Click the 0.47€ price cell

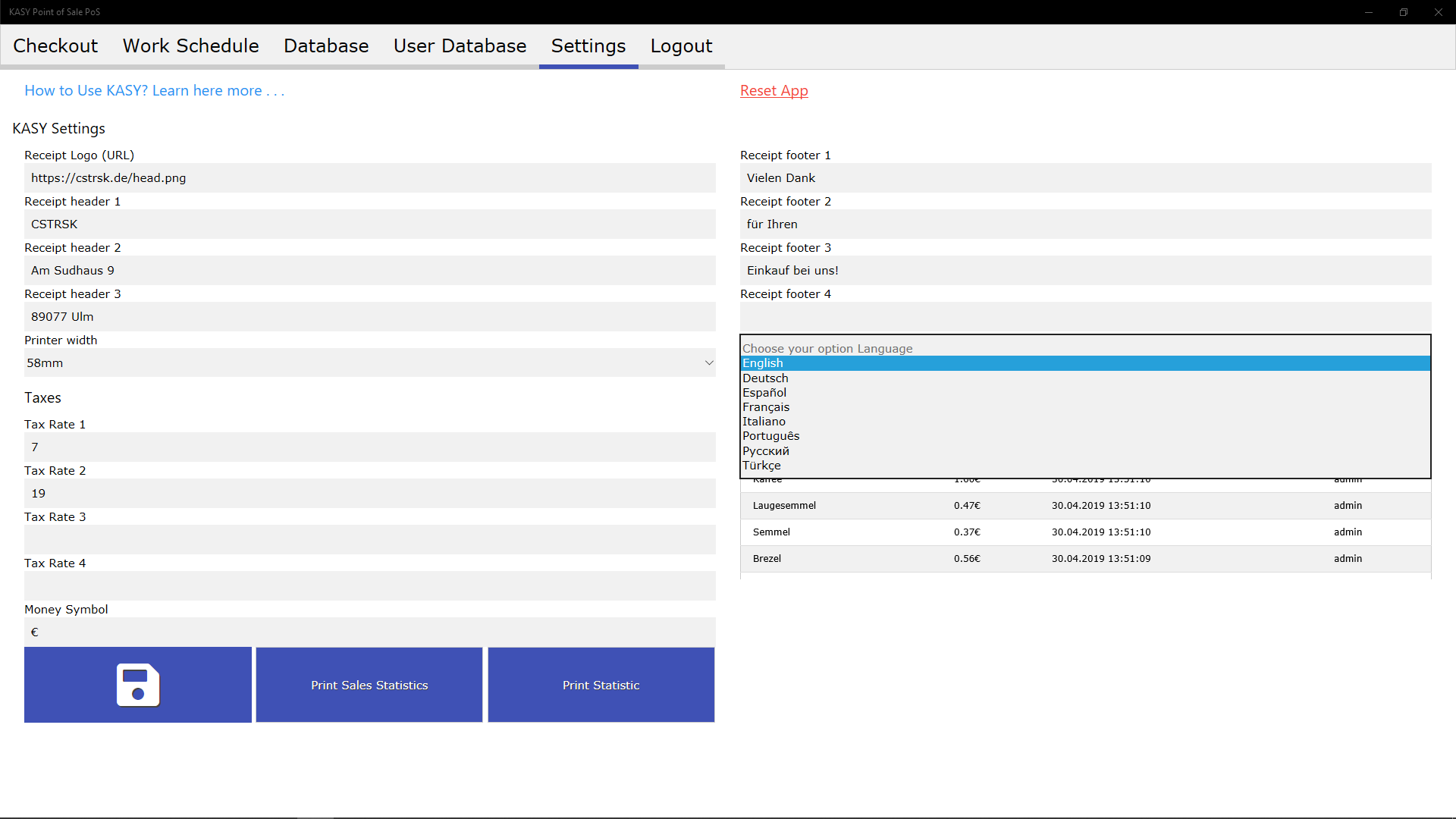(967, 506)
